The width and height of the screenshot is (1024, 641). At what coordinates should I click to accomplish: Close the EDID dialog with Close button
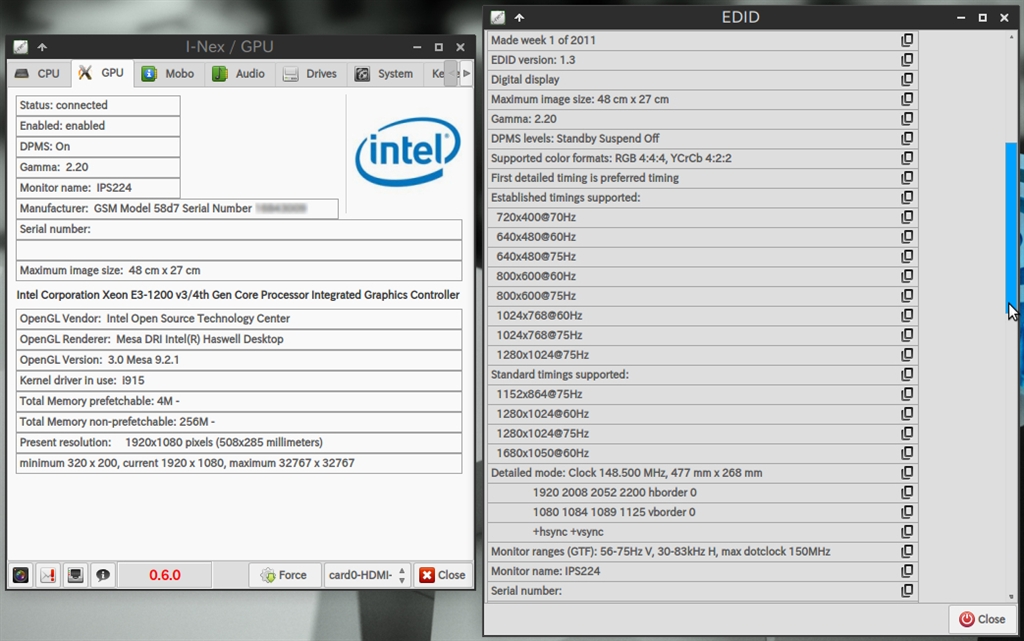(x=982, y=619)
